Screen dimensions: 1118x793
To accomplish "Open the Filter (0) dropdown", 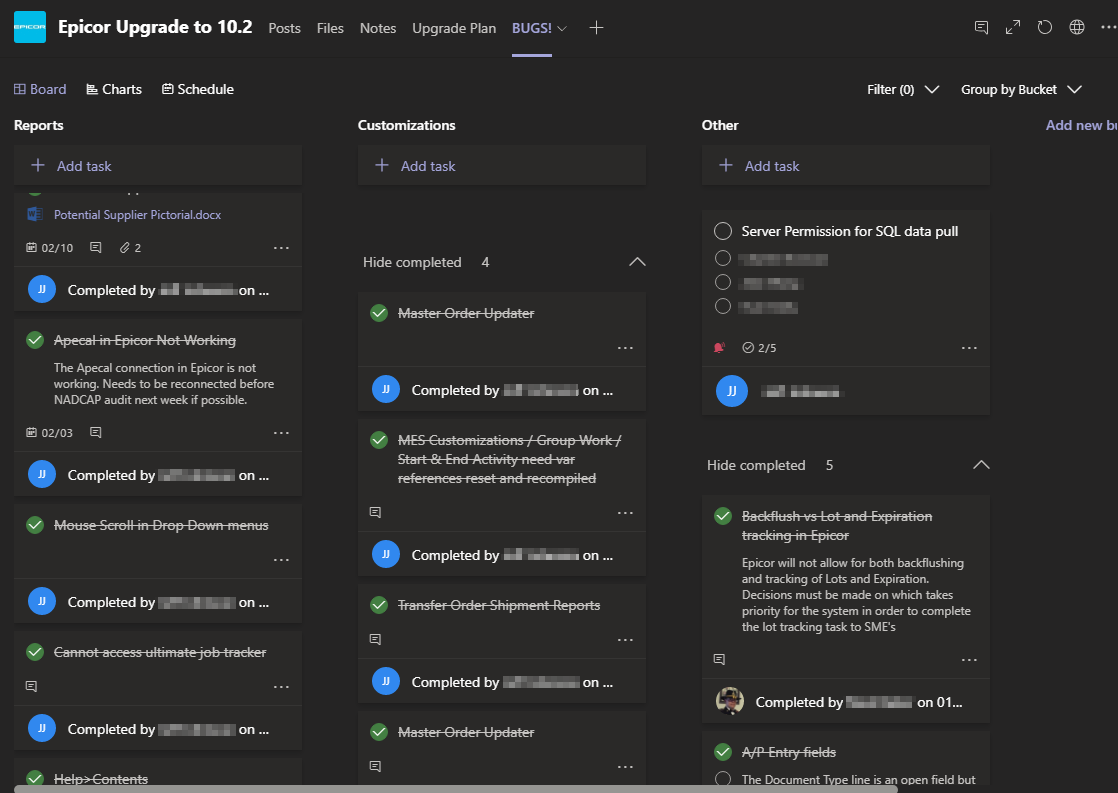I will pyautogui.click(x=903, y=89).
